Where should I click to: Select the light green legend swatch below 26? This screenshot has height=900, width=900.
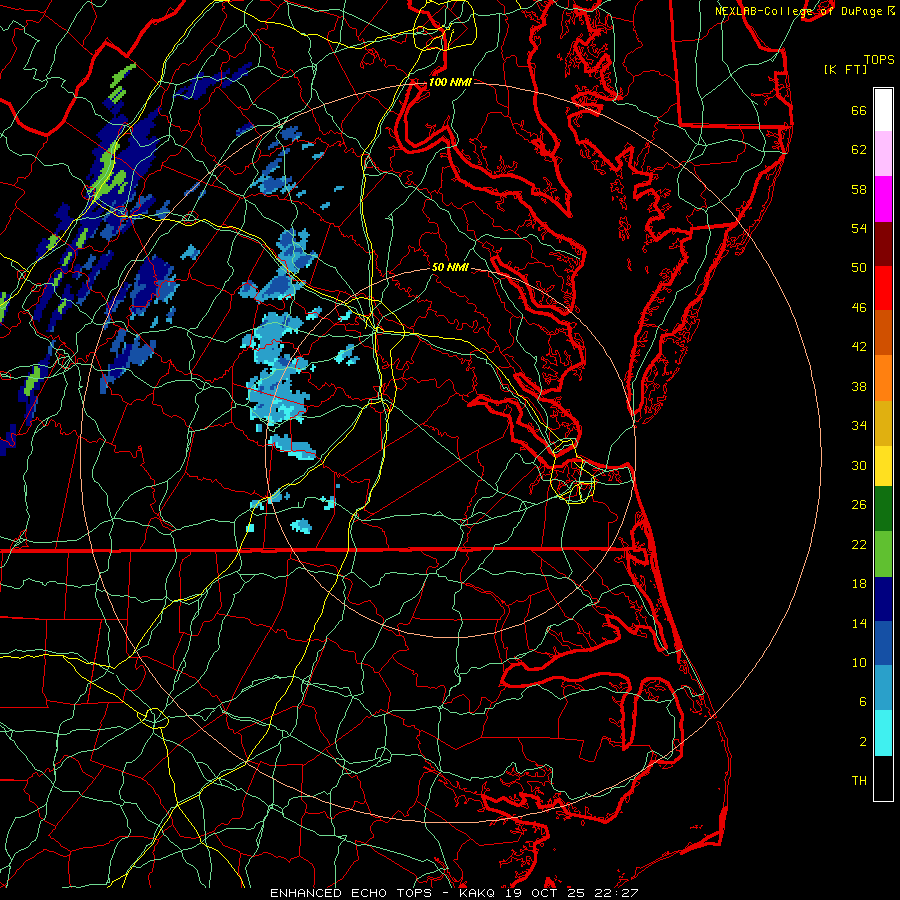click(x=883, y=554)
